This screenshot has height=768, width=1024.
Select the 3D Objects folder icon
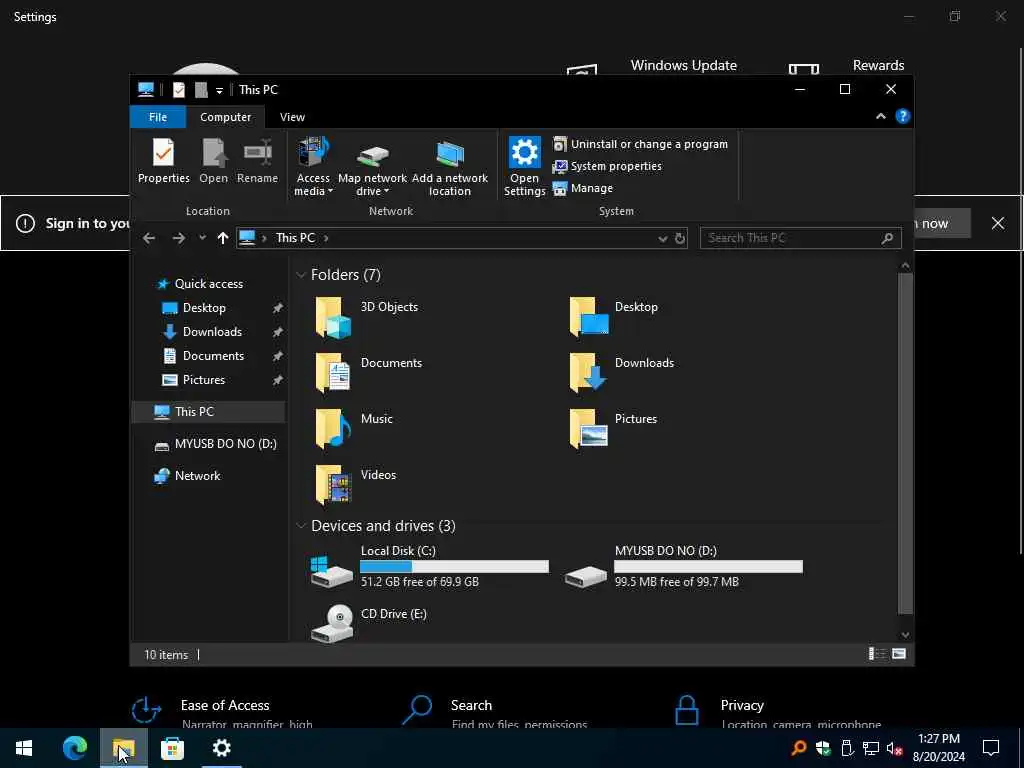tap(333, 318)
